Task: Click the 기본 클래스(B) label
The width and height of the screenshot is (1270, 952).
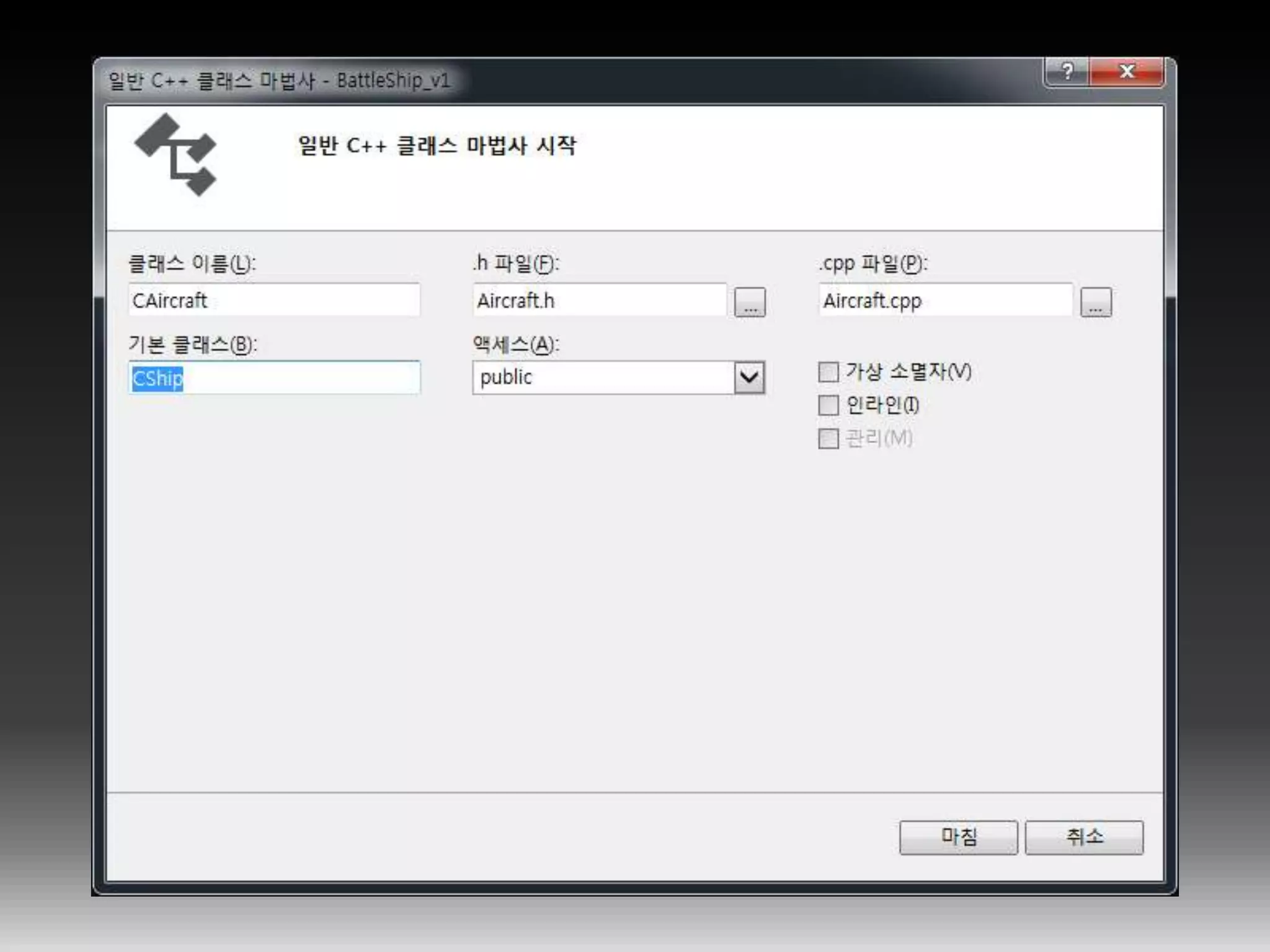Action: click(192, 345)
